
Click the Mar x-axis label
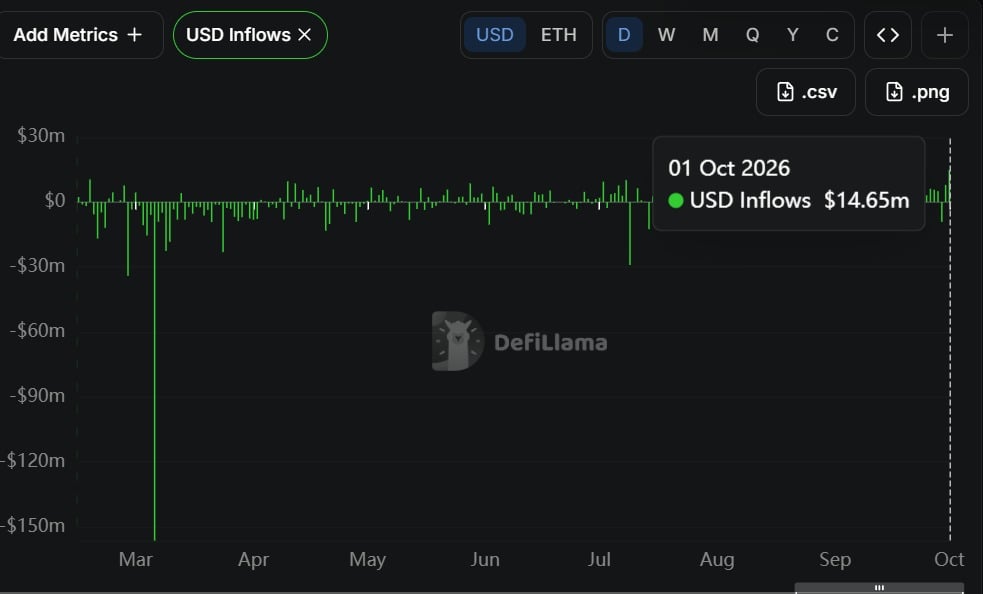[x=135, y=559]
